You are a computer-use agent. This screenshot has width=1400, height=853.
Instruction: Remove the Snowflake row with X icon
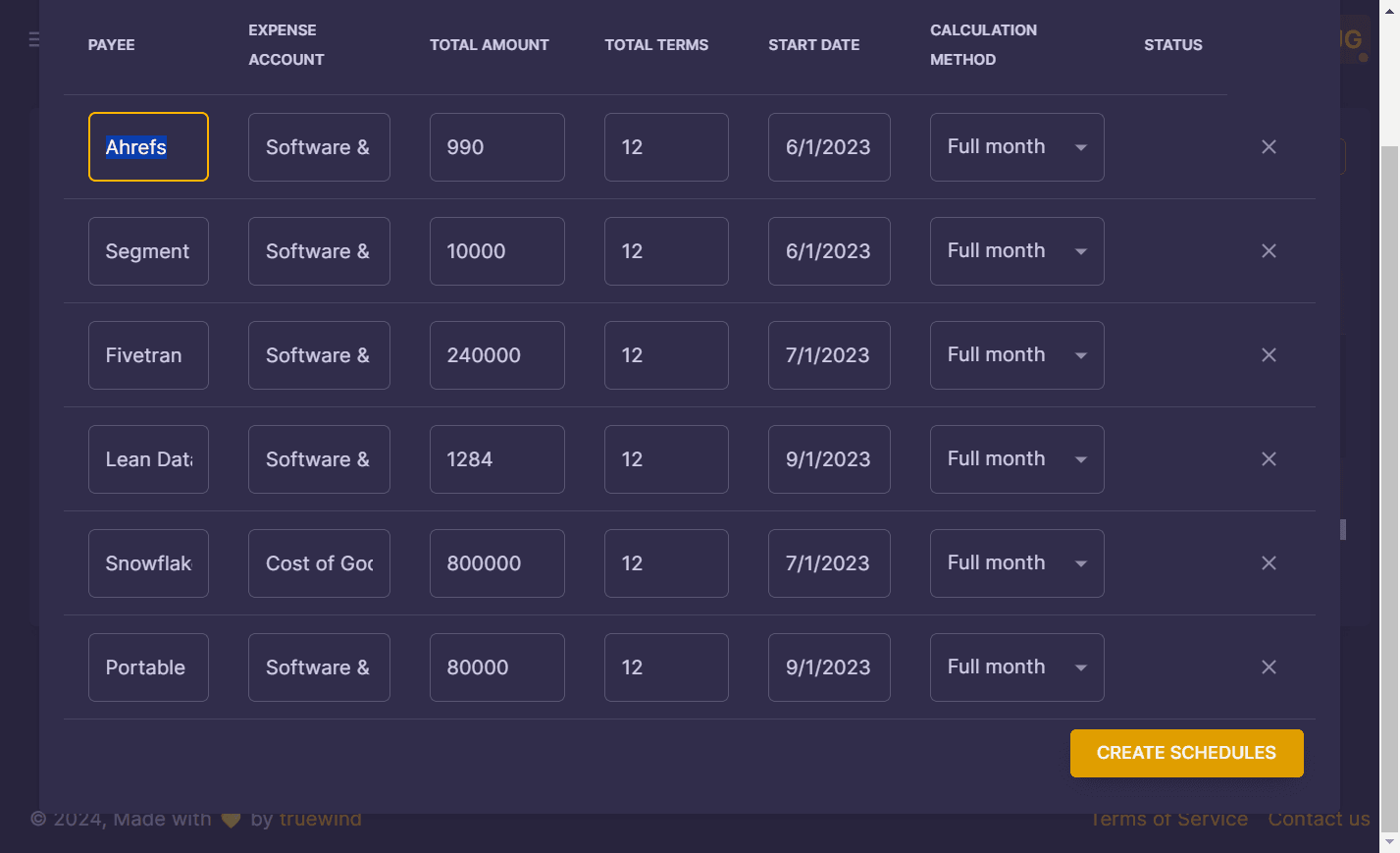pos(1269,563)
